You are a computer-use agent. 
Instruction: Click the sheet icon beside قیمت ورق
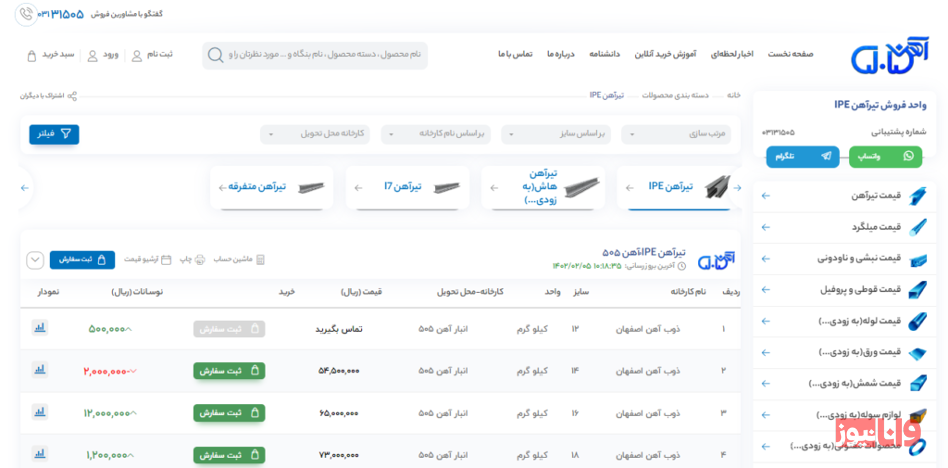coord(918,353)
